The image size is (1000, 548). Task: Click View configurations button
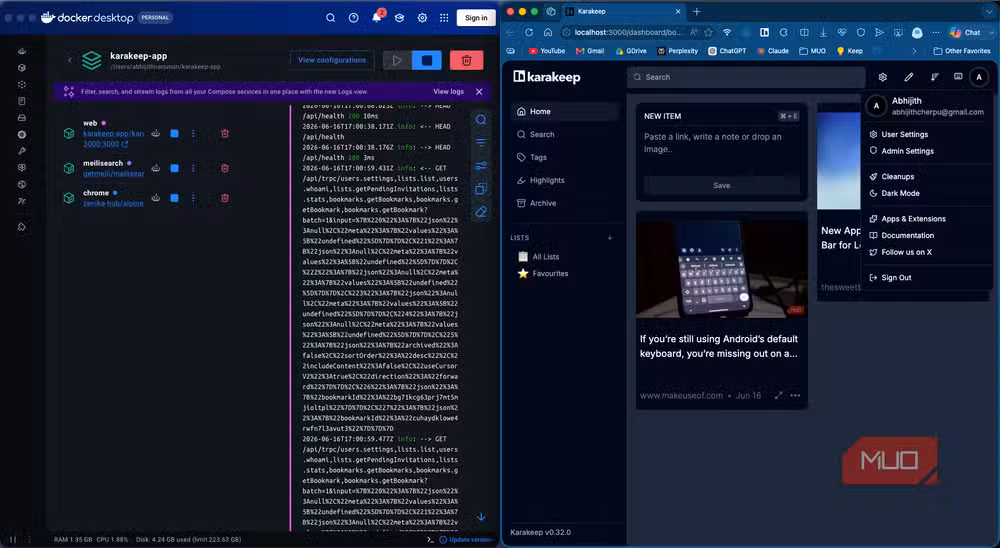(x=332, y=60)
